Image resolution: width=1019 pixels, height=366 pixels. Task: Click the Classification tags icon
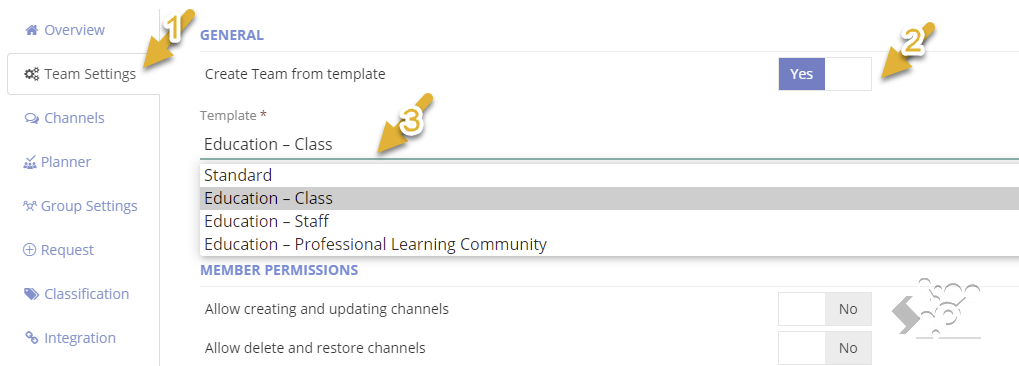point(31,294)
